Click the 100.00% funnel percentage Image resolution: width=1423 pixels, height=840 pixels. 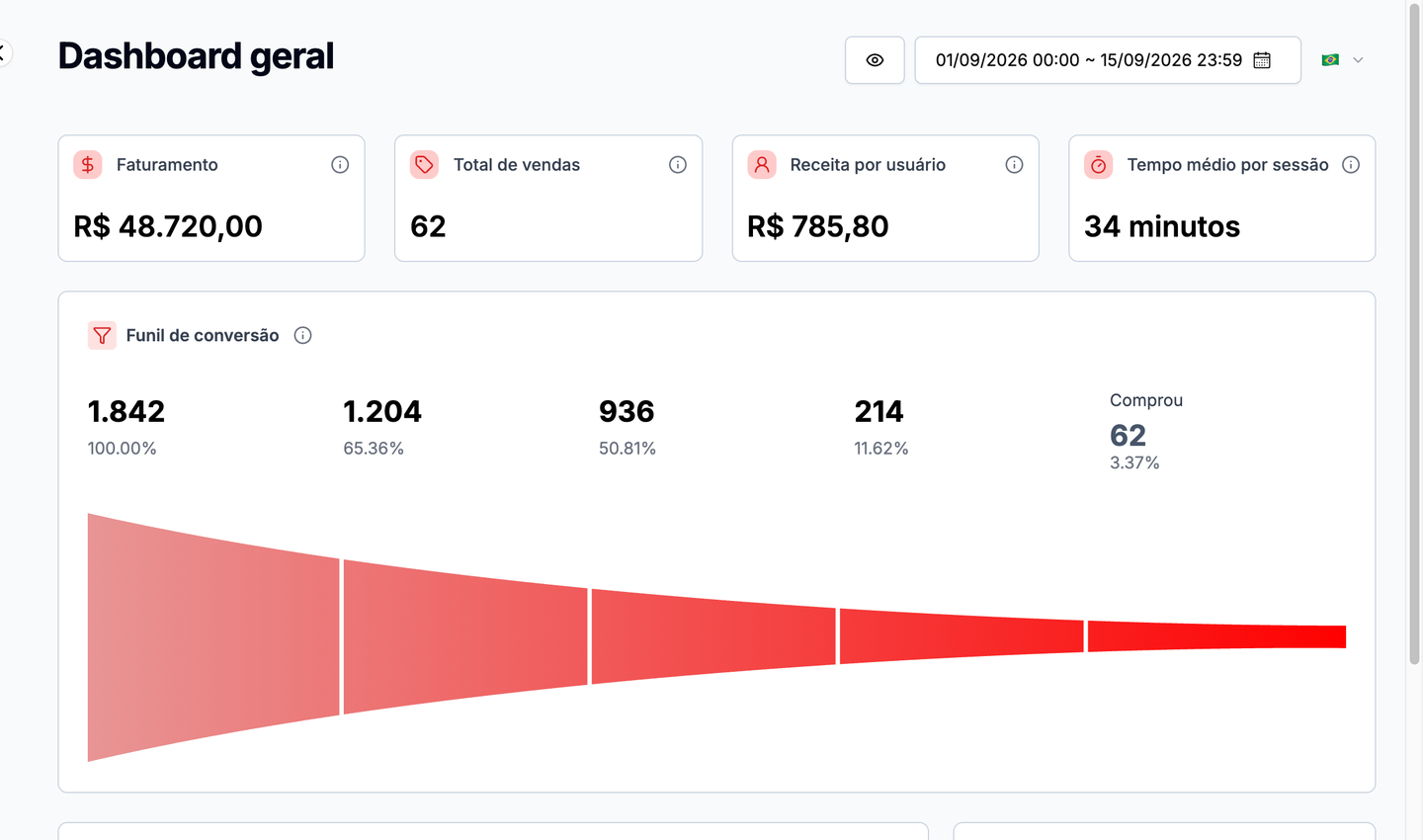click(x=123, y=449)
